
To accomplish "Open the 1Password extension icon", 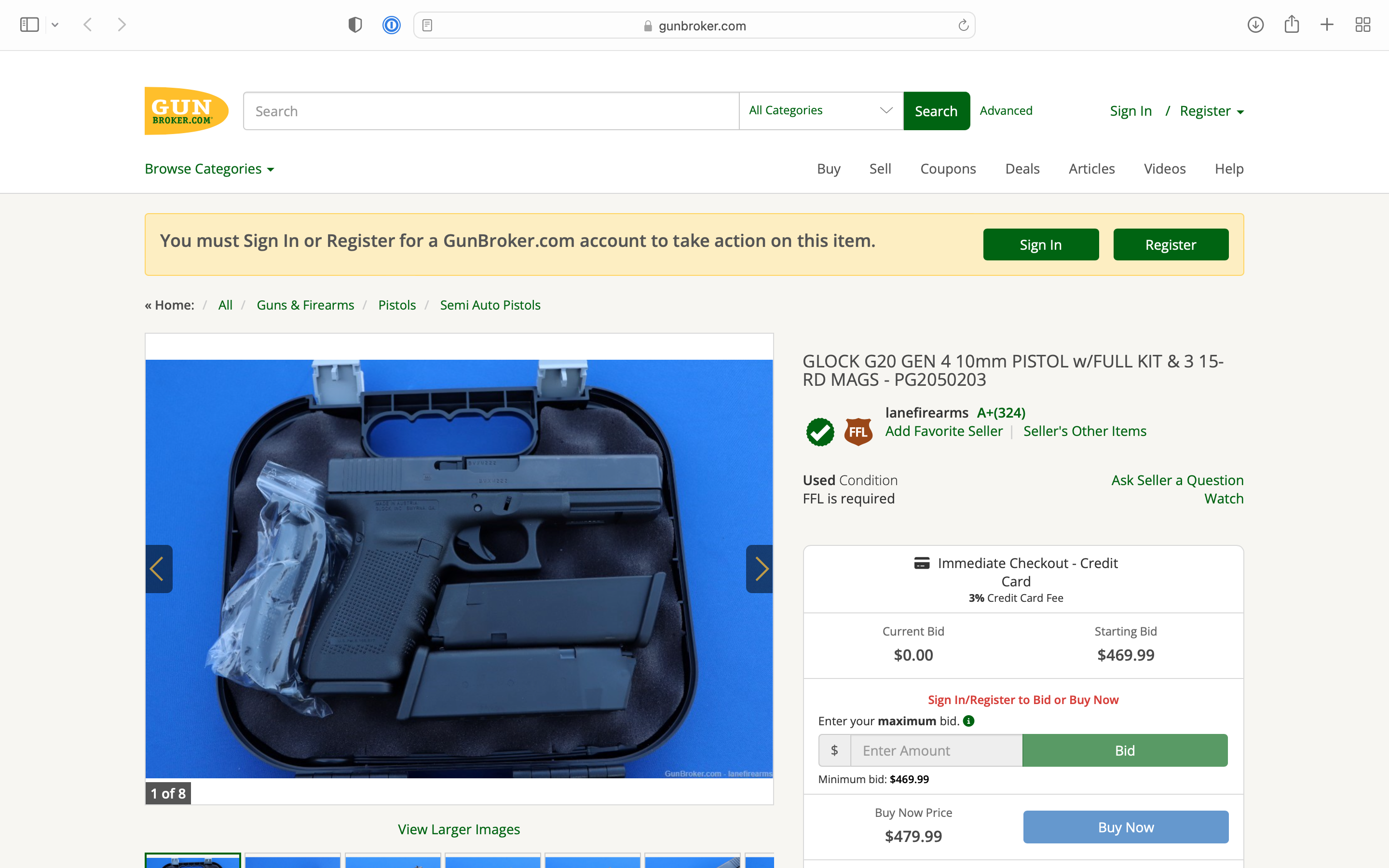I will point(392,25).
